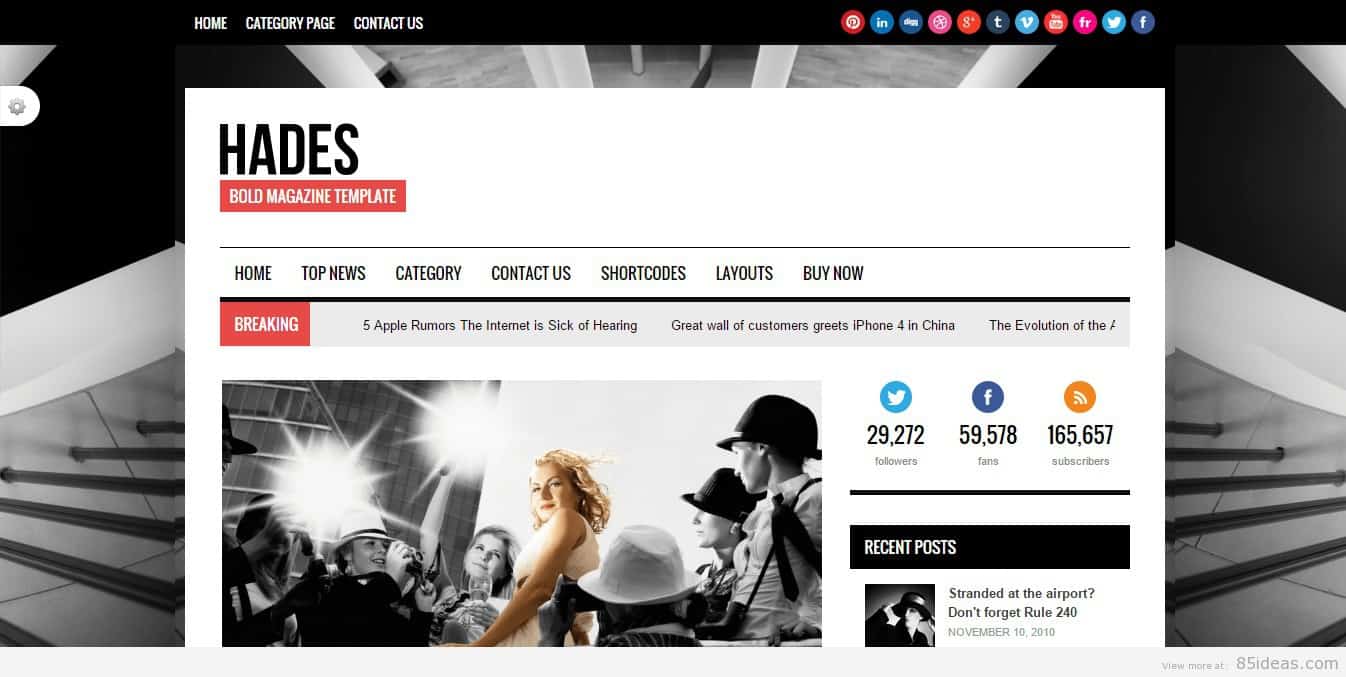
Task: Open the Layouts menu item
Action: click(744, 273)
